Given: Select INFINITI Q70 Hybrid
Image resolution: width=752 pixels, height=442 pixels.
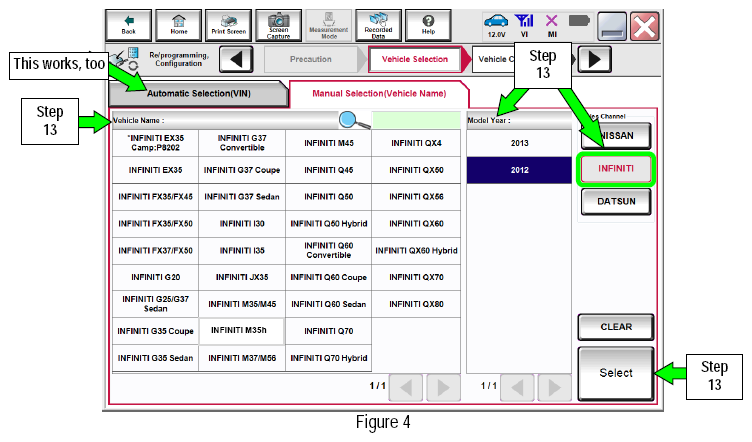Looking at the screenshot, I should point(329,358).
